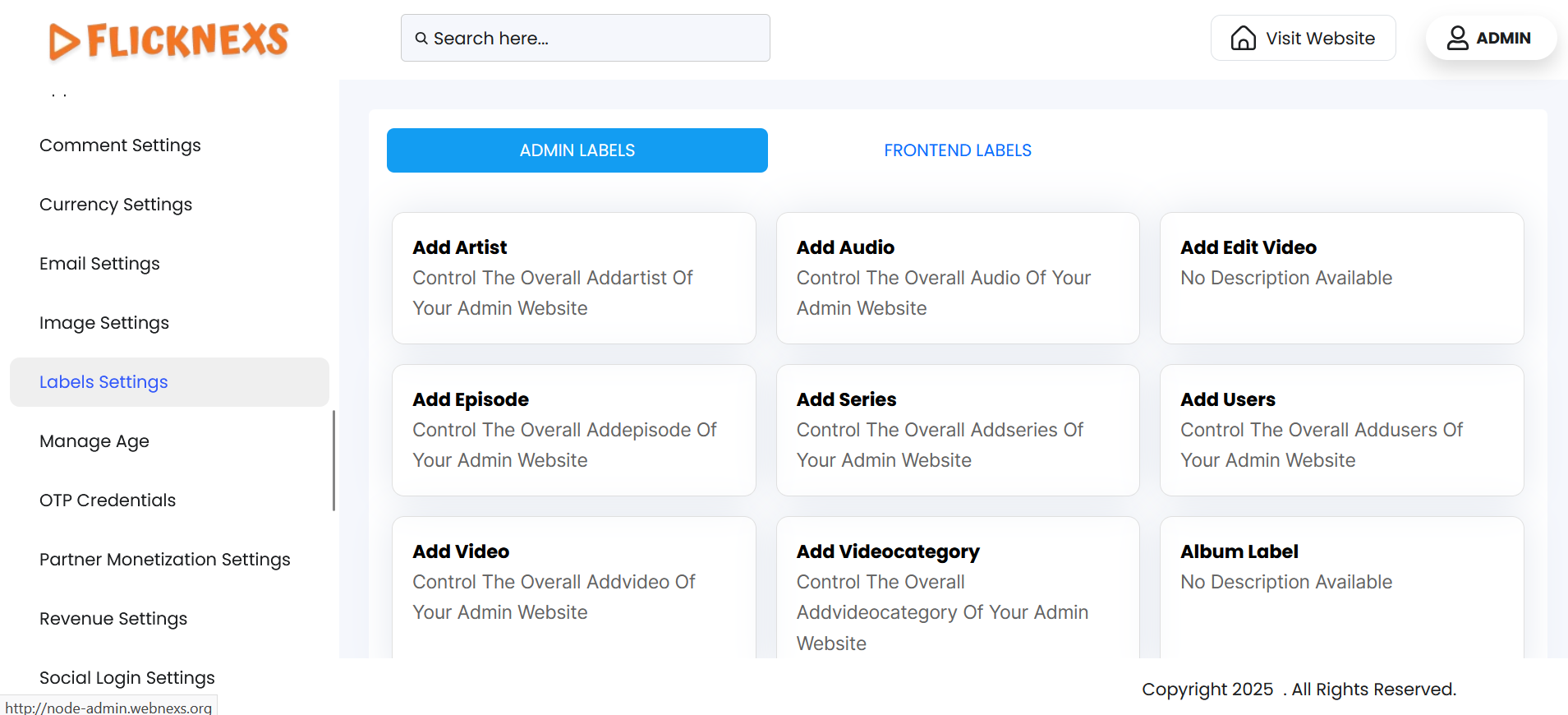1568x715 pixels.
Task: Open the Add Artist label card
Action: (x=573, y=278)
